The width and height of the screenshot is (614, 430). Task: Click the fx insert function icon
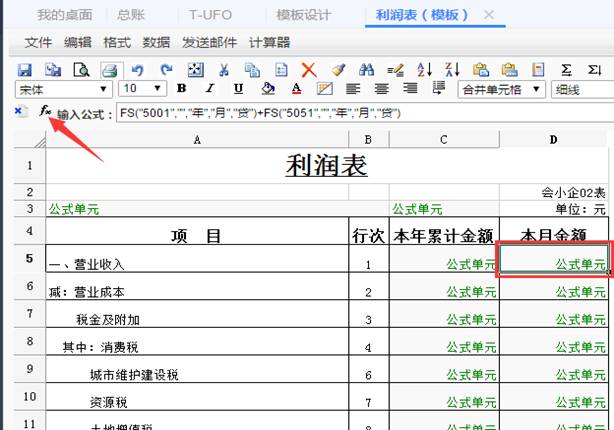(44, 111)
